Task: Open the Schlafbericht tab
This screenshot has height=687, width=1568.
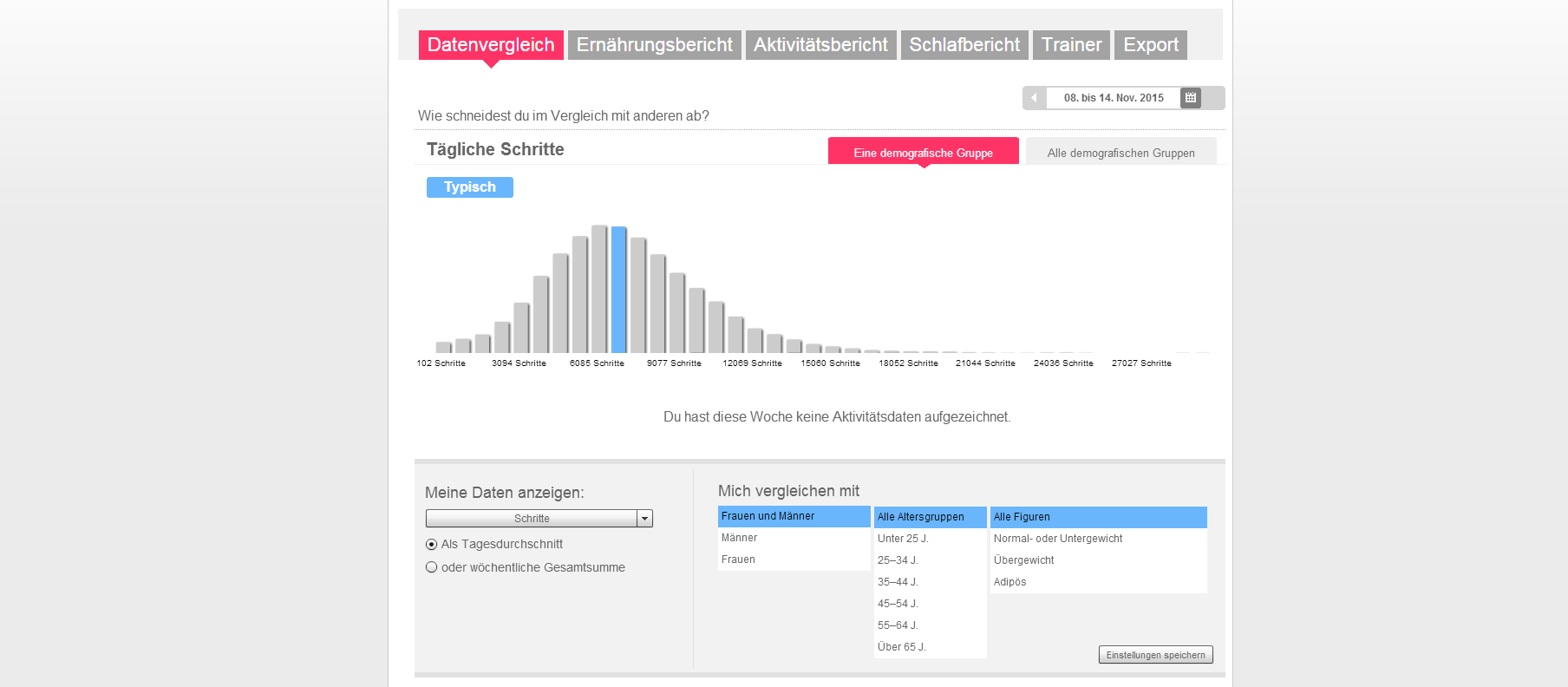Action: pos(964,45)
